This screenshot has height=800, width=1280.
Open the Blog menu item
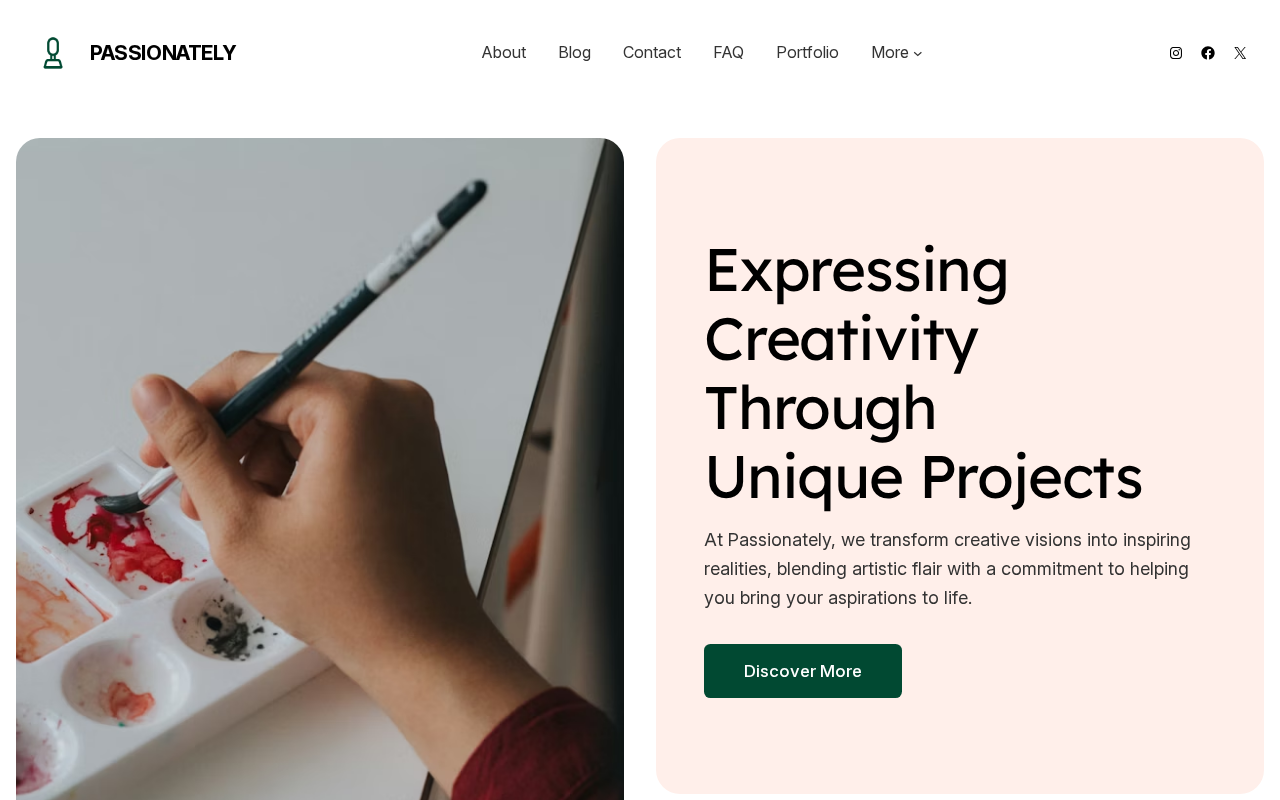tap(574, 52)
